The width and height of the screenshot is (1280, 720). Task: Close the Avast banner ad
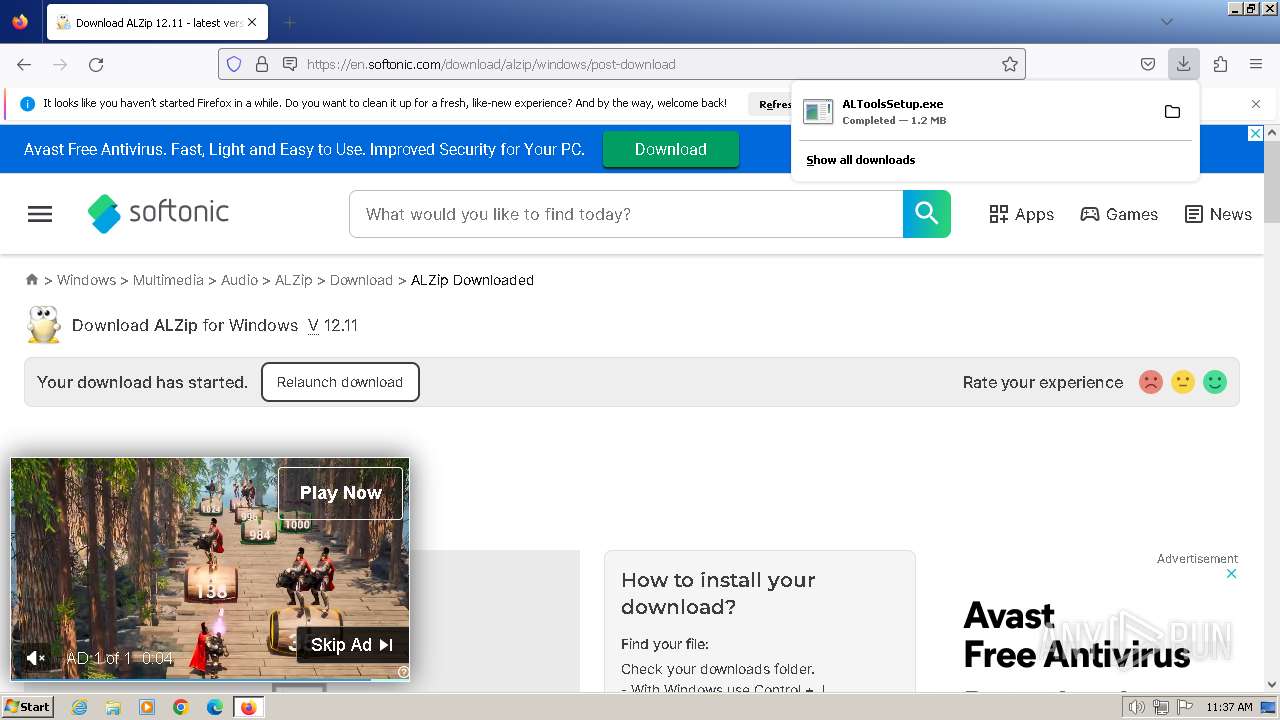coord(1256,133)
